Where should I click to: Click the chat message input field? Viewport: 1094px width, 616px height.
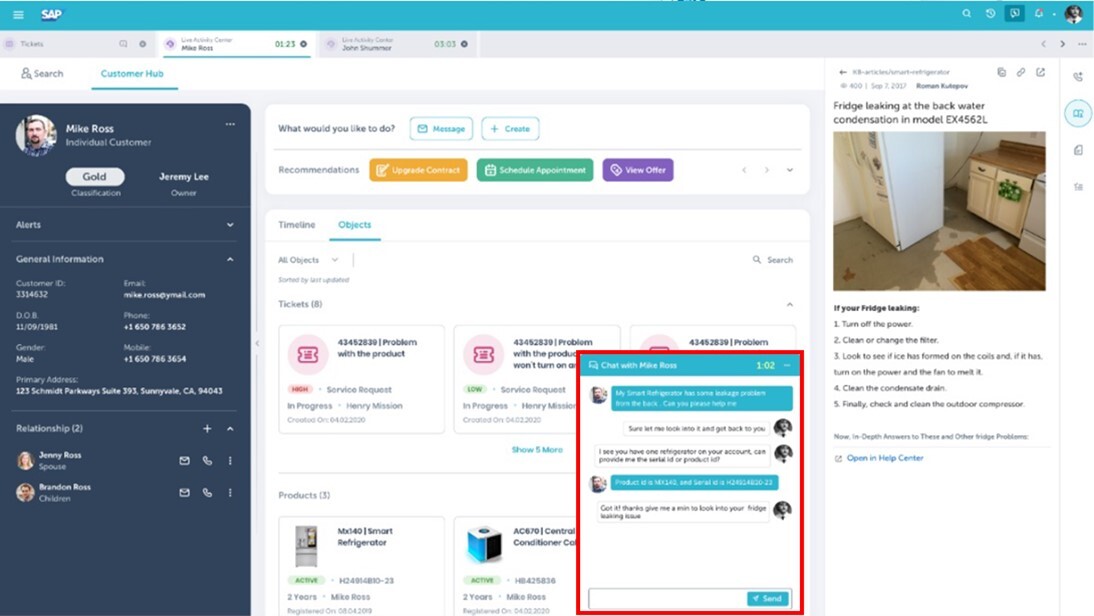click(x=666, y=598)
